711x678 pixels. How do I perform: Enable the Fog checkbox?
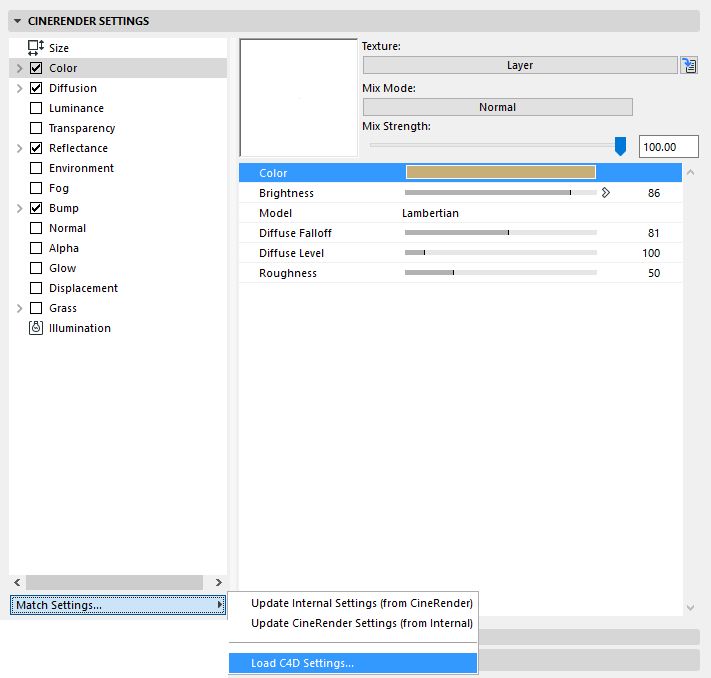[36, 188]
